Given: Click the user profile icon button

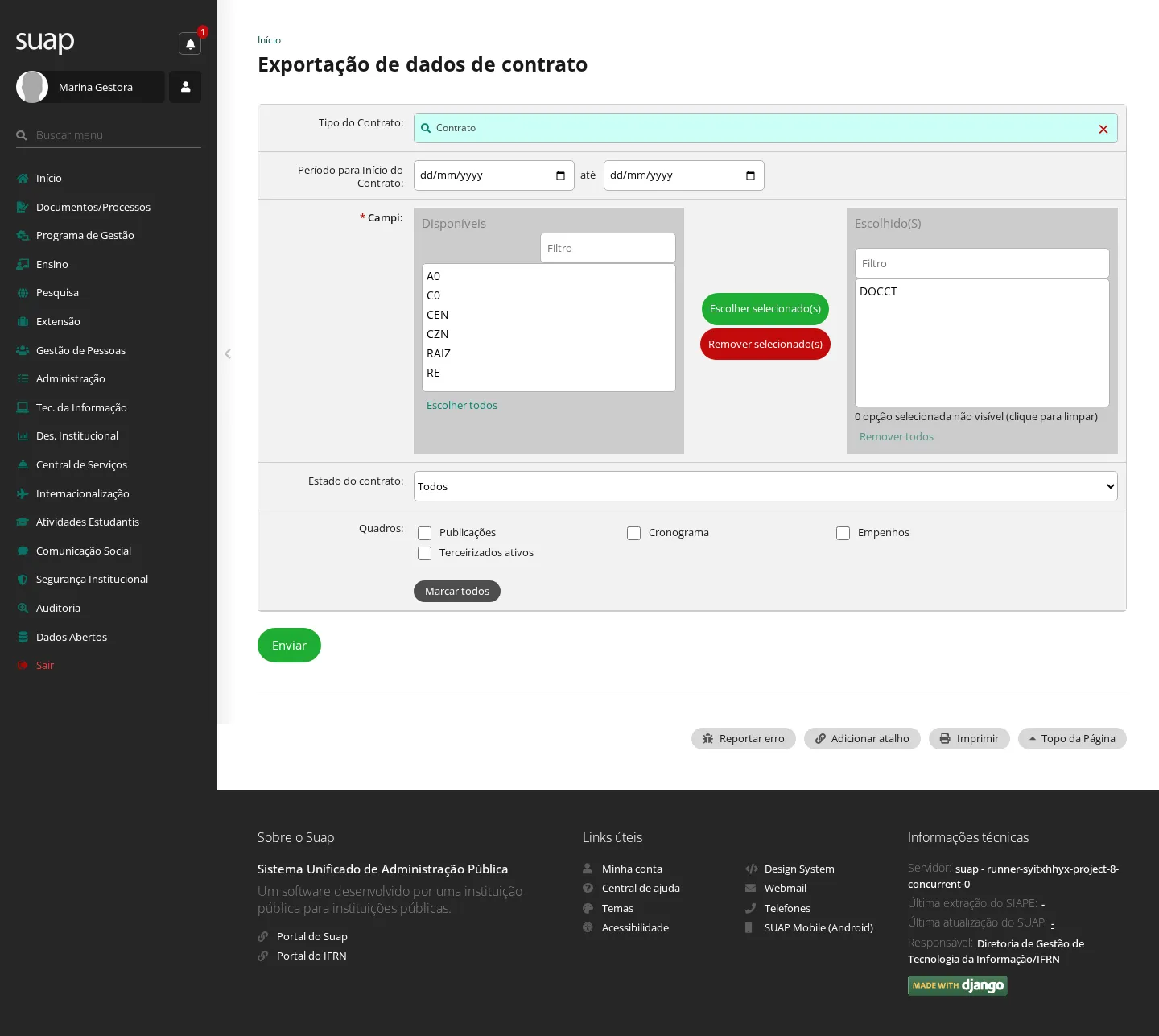Looking at the screenshot, I should (185, 87).
